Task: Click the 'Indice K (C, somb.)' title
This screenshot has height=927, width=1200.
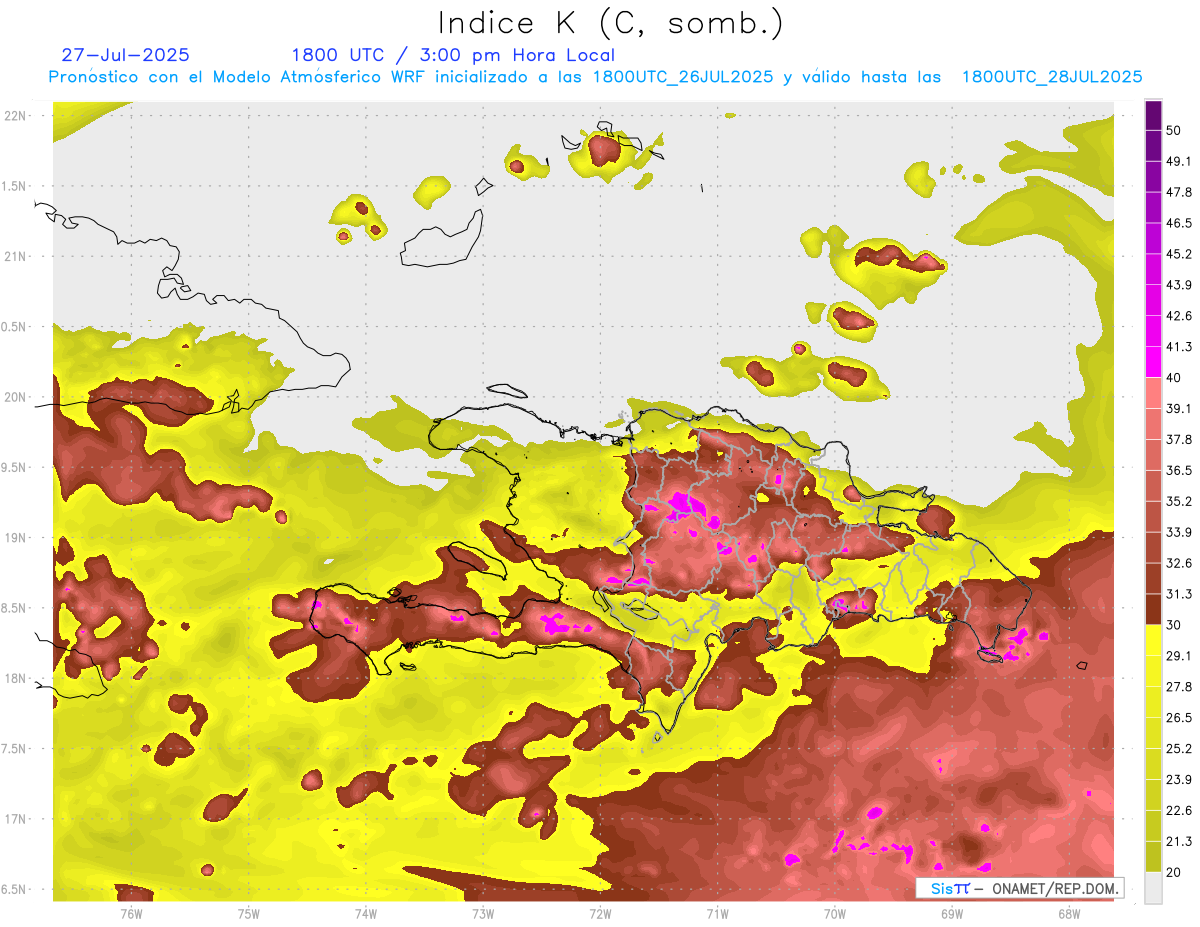Action: click(x=610, y=24)
